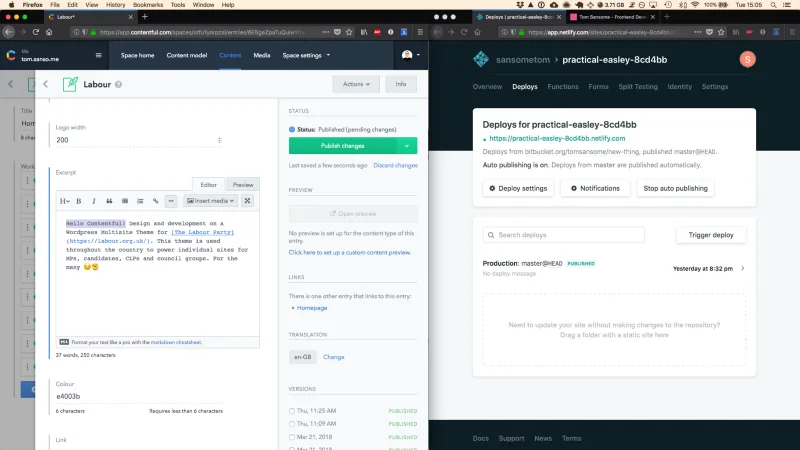Adjust the Logo width stepper control
Screen dimensions: 800x450
tap(219, 140)
